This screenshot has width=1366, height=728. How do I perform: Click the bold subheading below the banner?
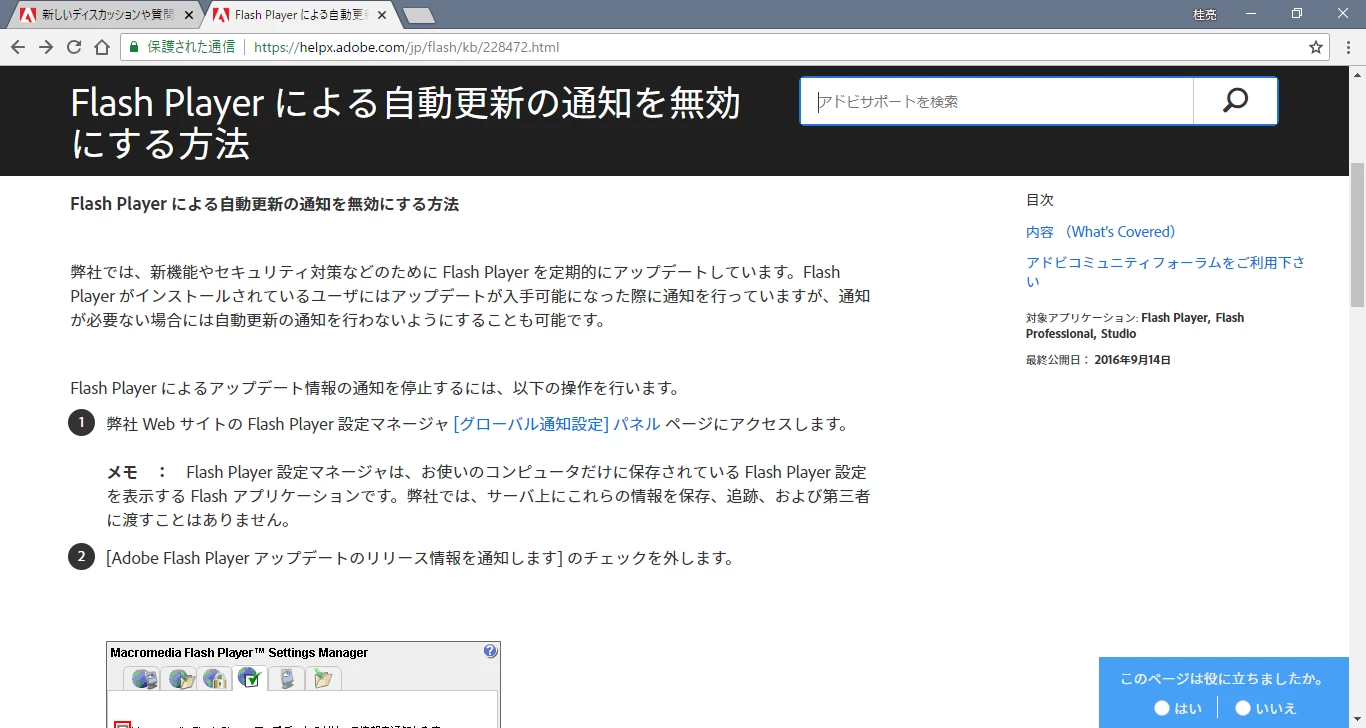tap(265, 204)
